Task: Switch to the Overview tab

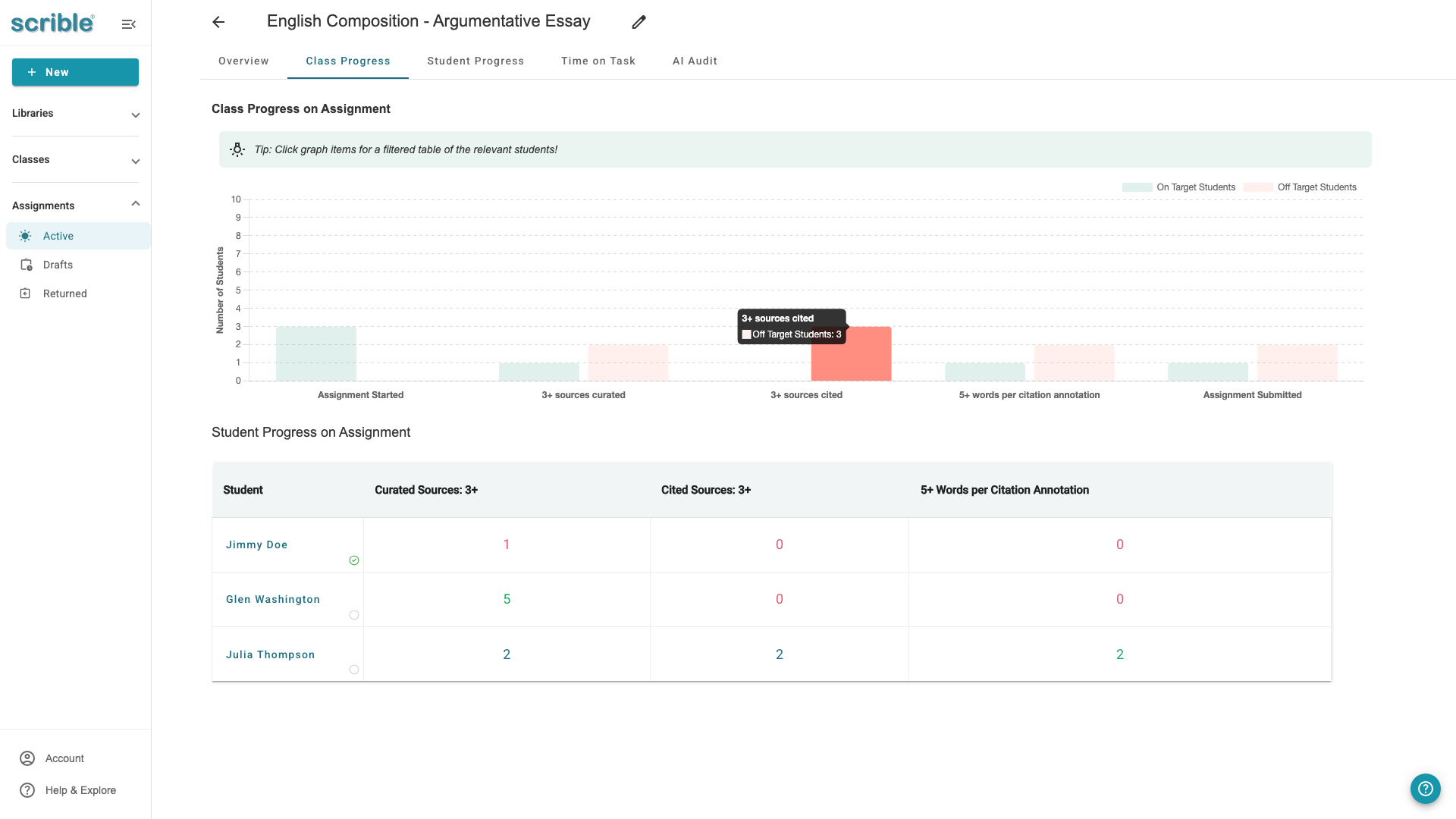Action: pos(243,61)
